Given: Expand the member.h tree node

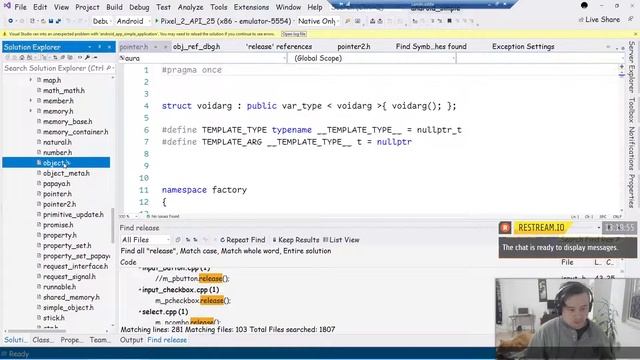Looking at the screenshot, I should pos(31,100).
